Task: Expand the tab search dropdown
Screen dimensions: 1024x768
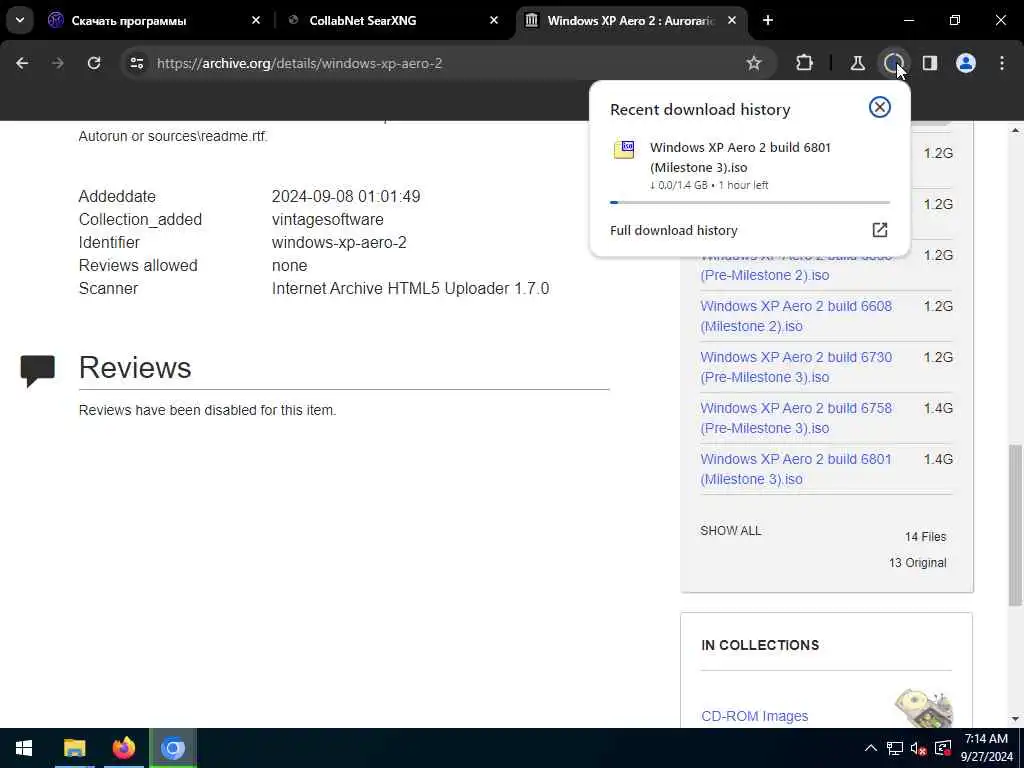Action: click(x=20, y=20)
